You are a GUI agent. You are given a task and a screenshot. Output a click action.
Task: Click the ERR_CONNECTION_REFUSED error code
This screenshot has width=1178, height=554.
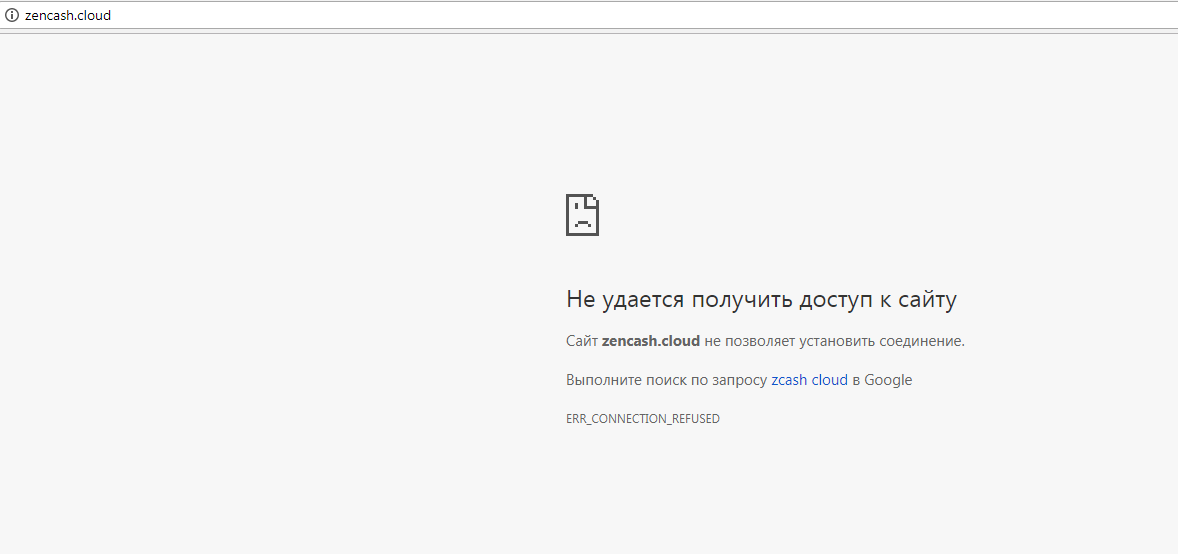(x=642, y=419)
